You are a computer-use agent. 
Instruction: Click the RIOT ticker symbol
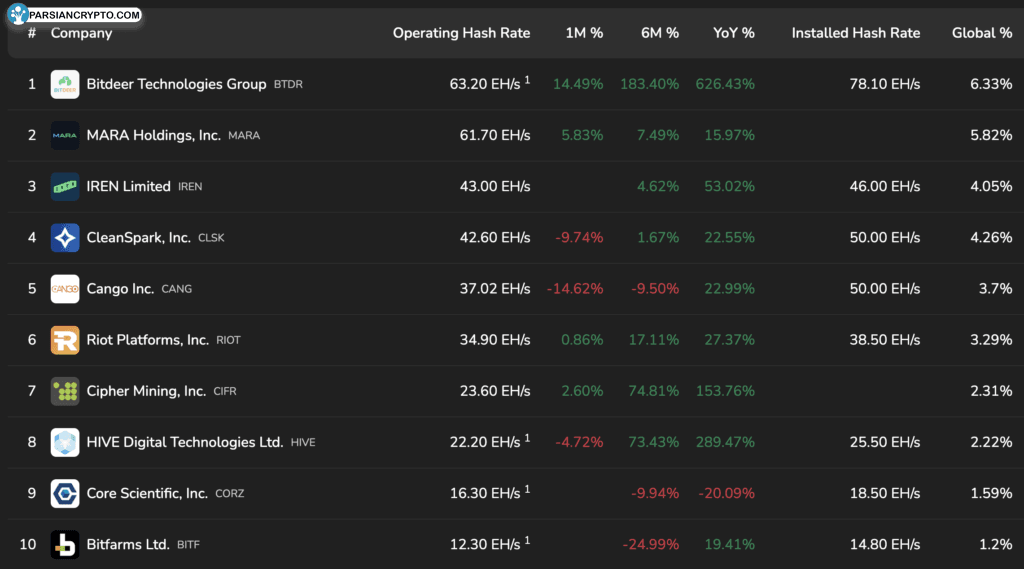[x=229, y=340]
